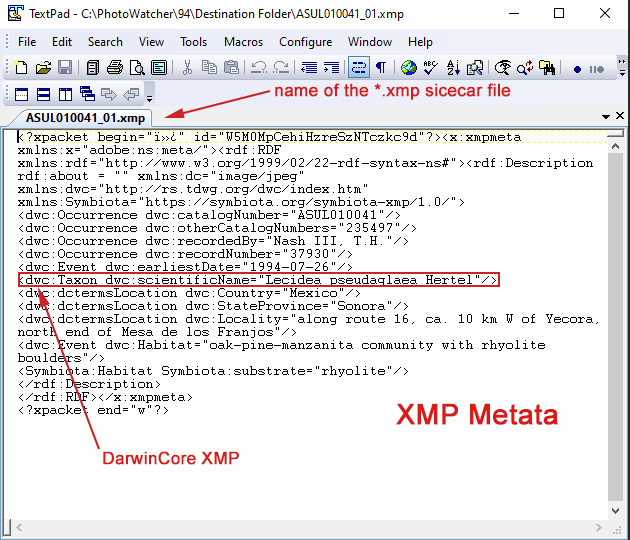Open Find in Files binoculars icon

(547, 68)
